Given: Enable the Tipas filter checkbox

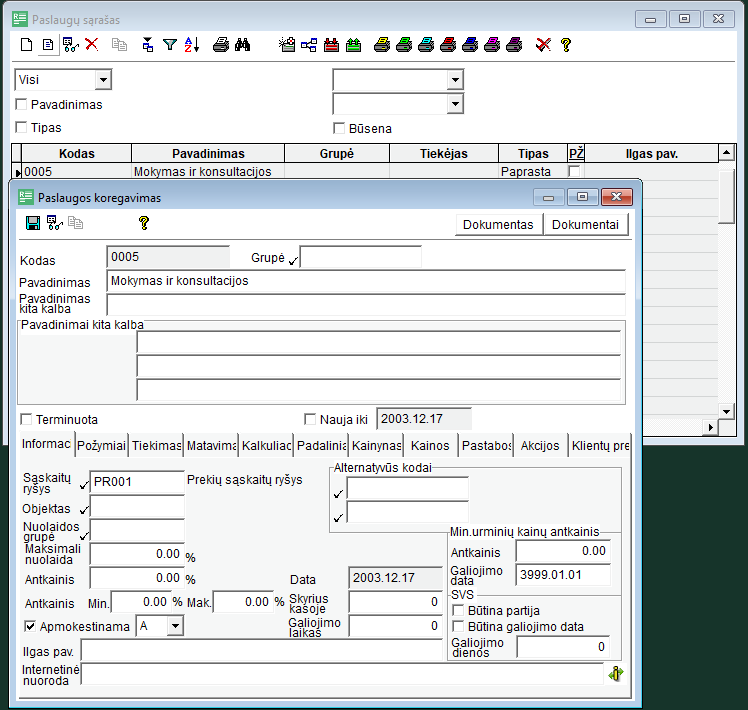Looking at the screenshot, I should pyautogui.click(x=21, y=127).
